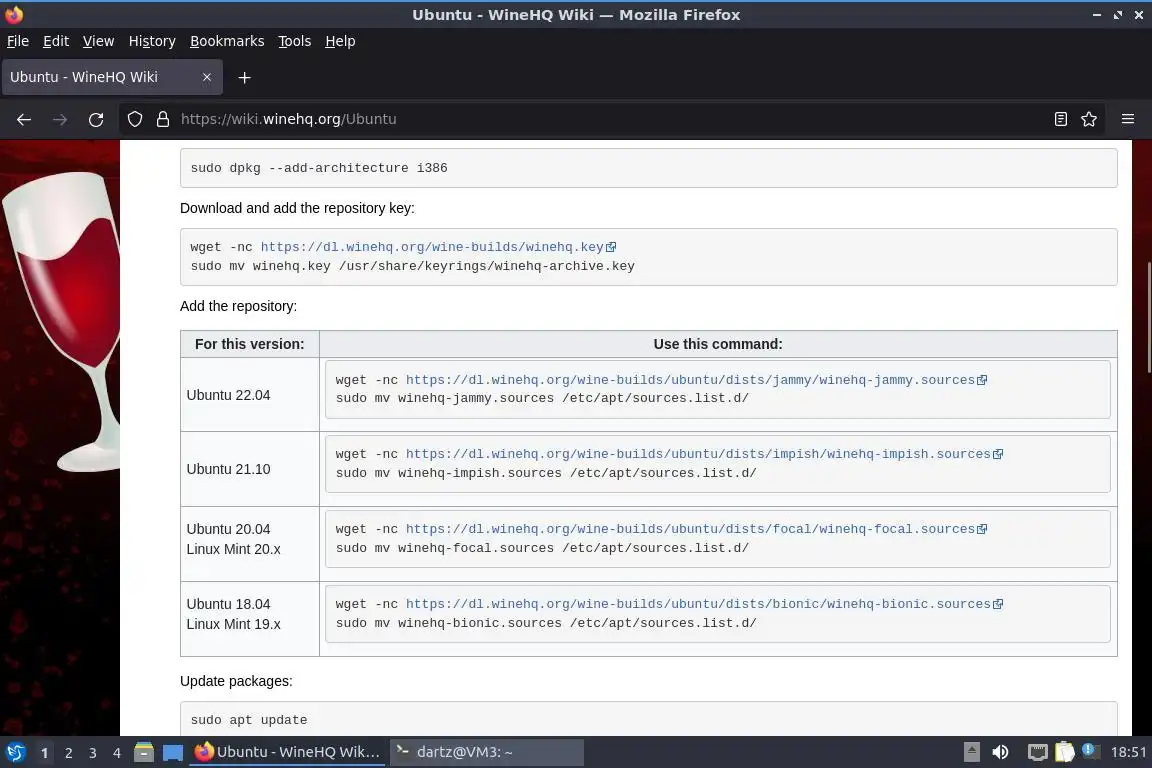Open the Bookmarks menu
Viewport: 1152px width, 768px height.
click(x=227, y=41)
